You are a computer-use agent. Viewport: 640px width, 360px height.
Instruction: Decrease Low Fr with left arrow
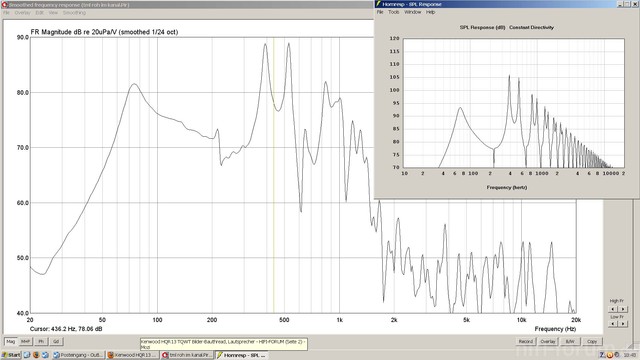(613, 323)
